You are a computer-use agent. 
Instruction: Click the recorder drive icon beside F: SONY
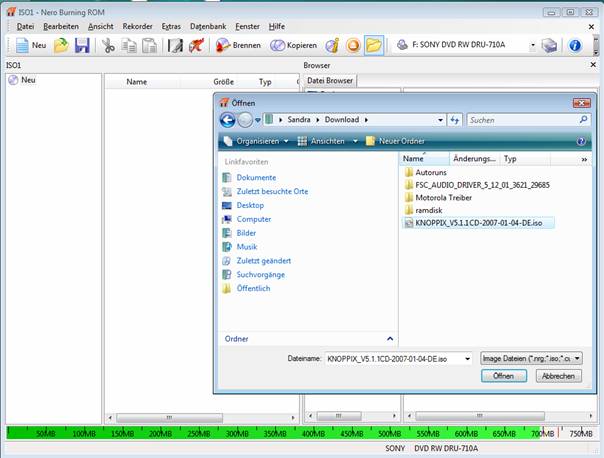[402, 45]
